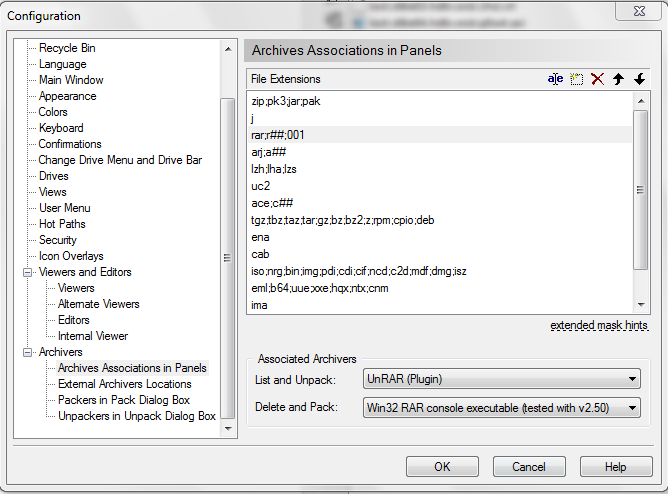Open the Delete and Pack dropdown
This screenshot has width=668, height=494.
point(632,407)
